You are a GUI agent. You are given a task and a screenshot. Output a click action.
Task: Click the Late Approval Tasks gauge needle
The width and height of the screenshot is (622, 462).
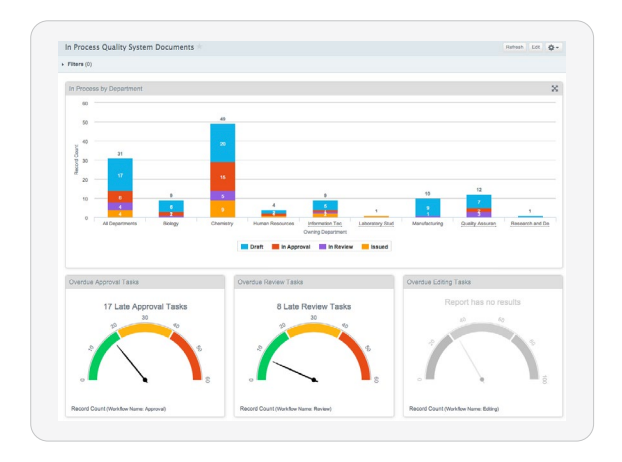(133, 364)
